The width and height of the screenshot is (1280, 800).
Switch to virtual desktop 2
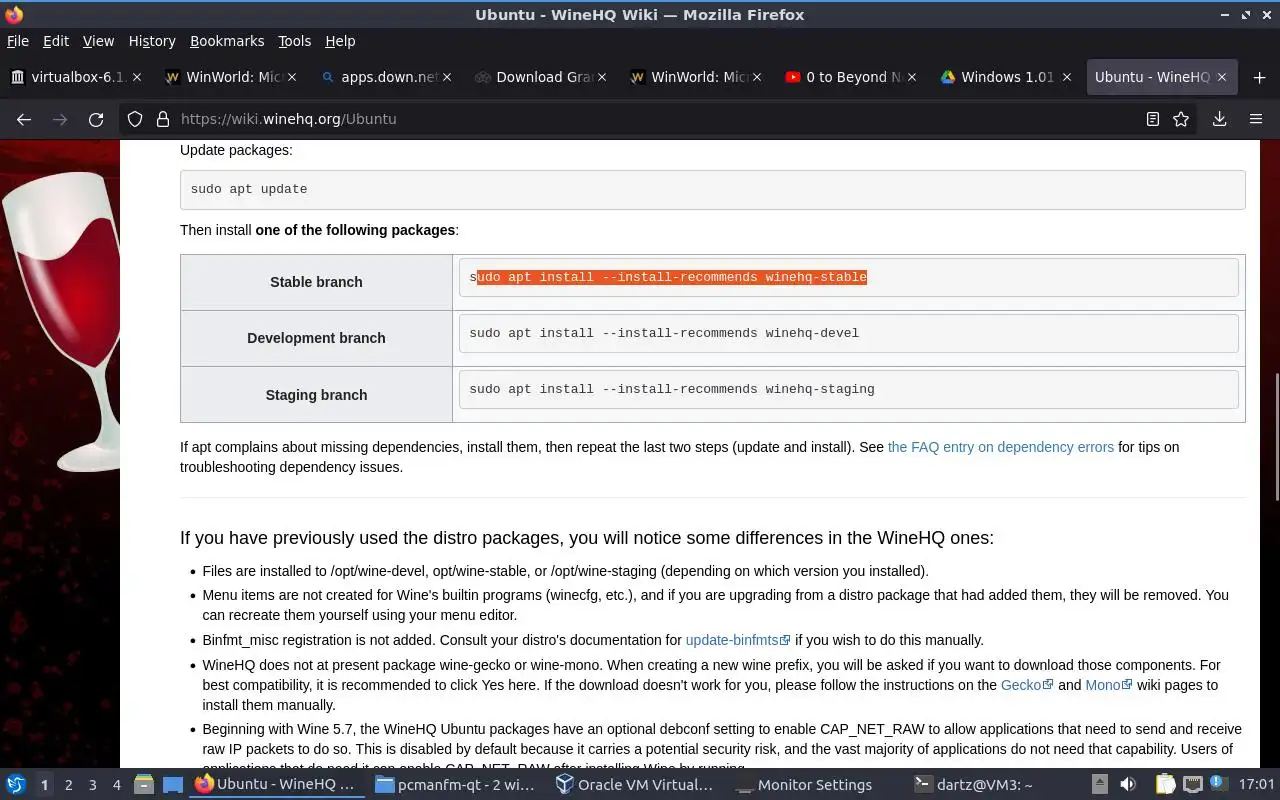[x=68, y=785]
